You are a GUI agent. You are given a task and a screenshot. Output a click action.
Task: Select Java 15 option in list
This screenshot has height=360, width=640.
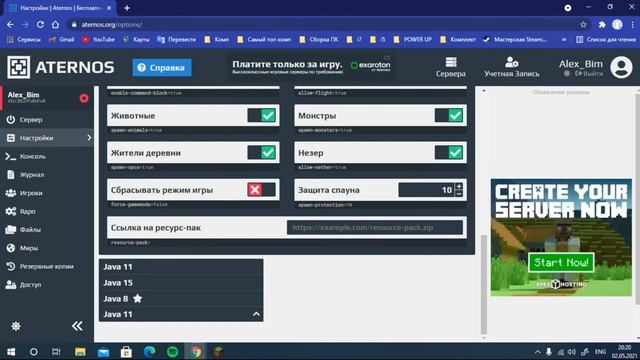tap(181, 282)
